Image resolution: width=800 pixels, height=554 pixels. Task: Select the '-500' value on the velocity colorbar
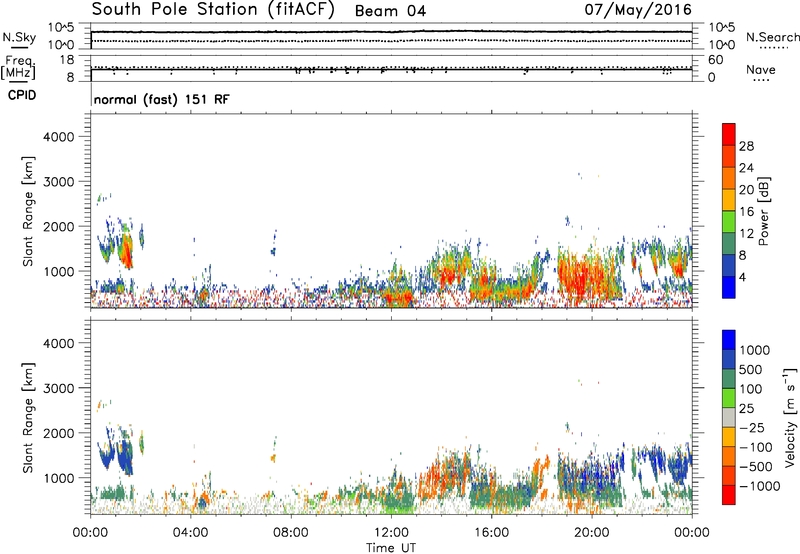pos(756,467)
